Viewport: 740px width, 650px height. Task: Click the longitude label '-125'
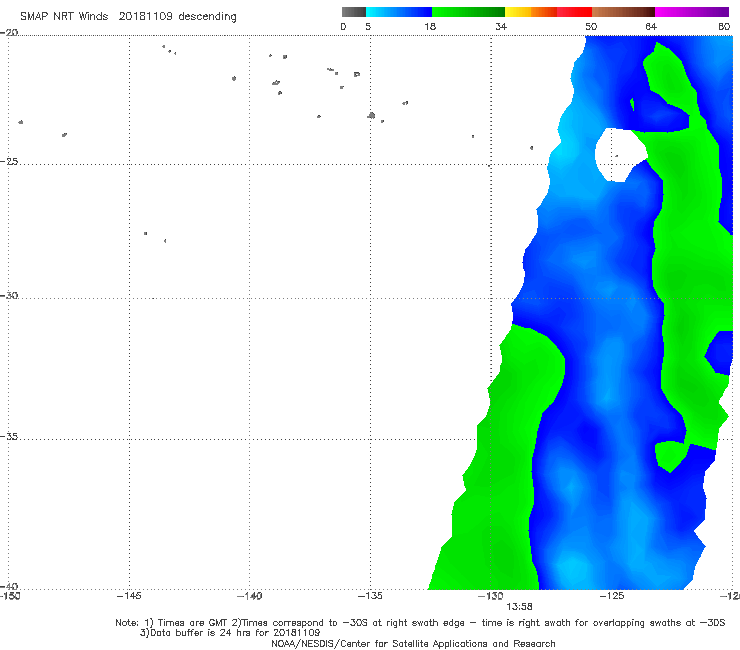point(612,596)
